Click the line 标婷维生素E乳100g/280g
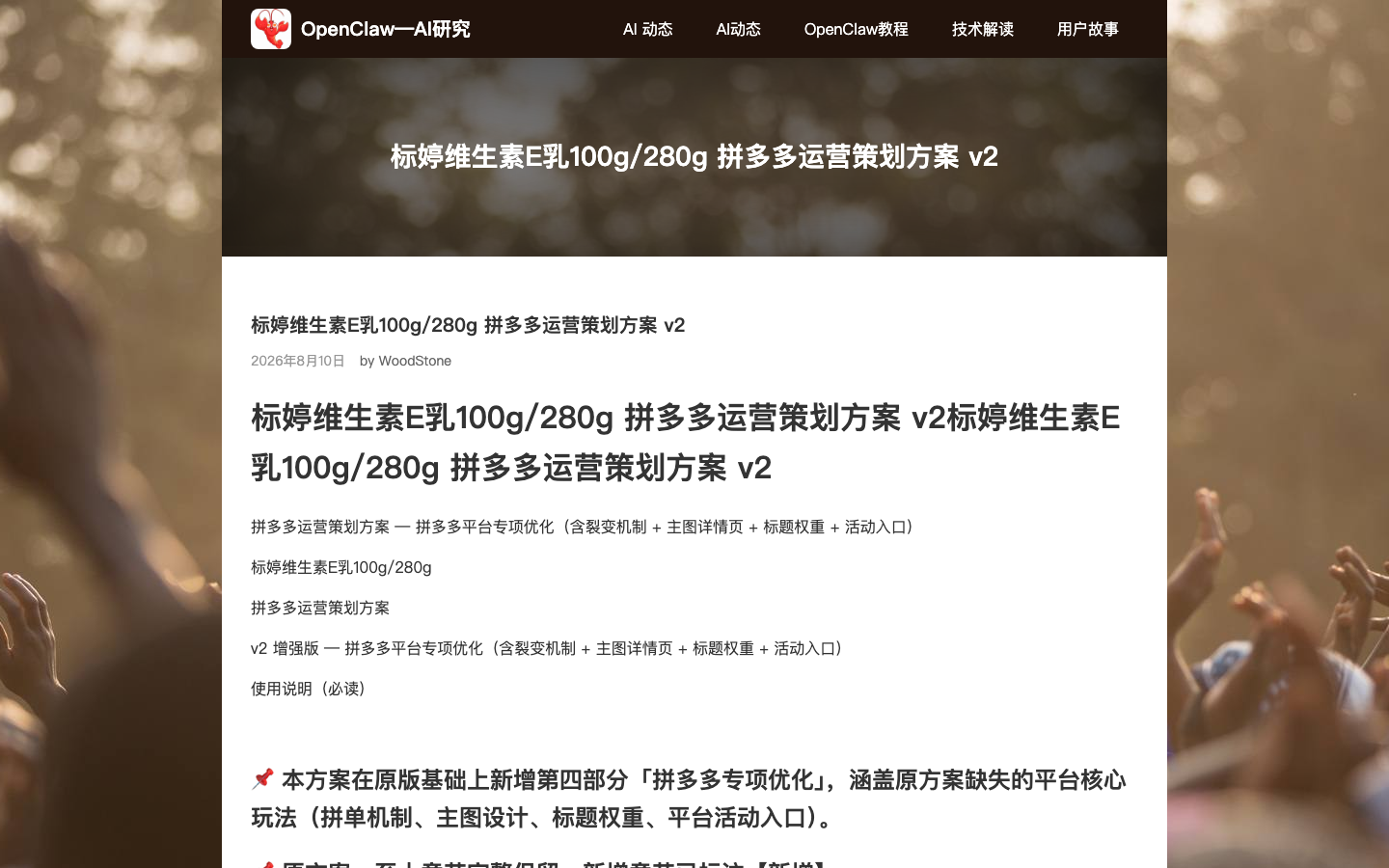This screenshot has height=868, width=1389. (x=341, y=567)
